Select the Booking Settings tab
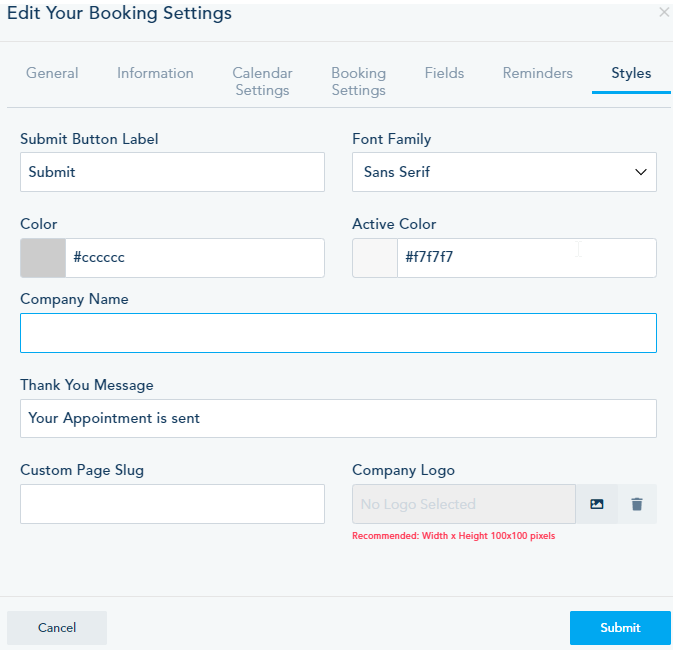Viewport: 673px width, 650px height. pyautogui.click(x=358, y=81)
